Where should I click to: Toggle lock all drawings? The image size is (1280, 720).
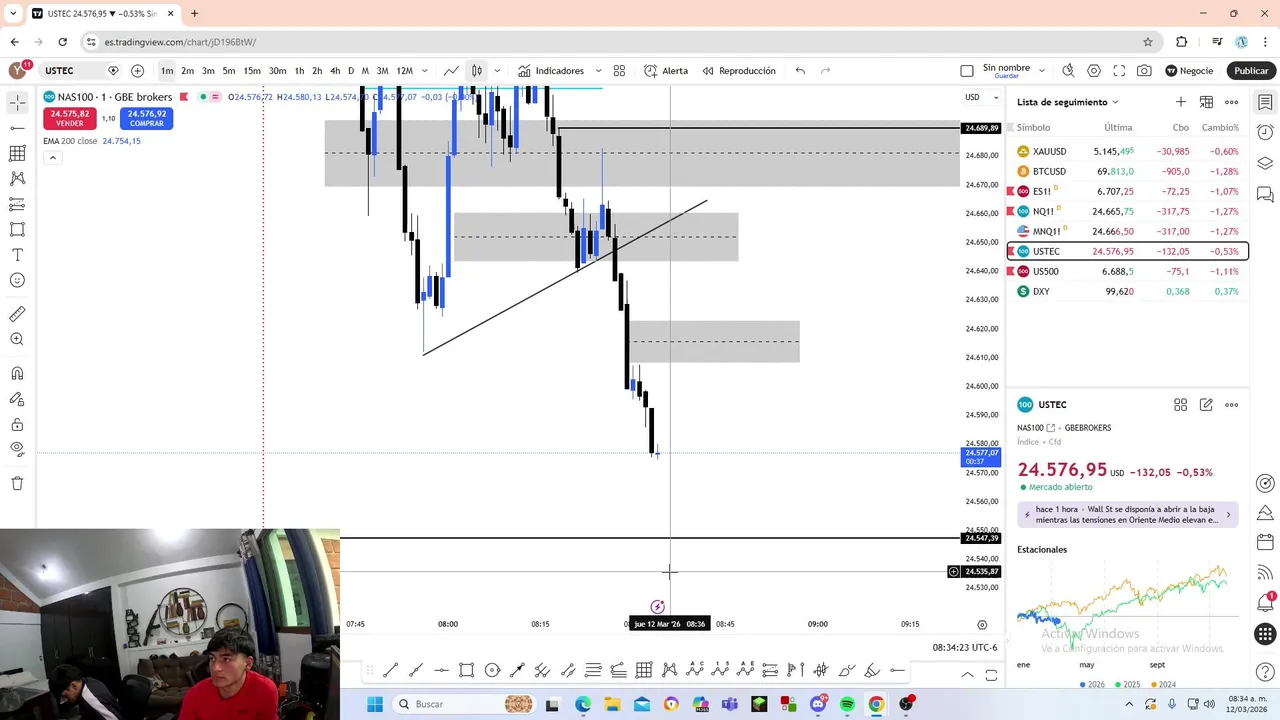tap(17, 424)
